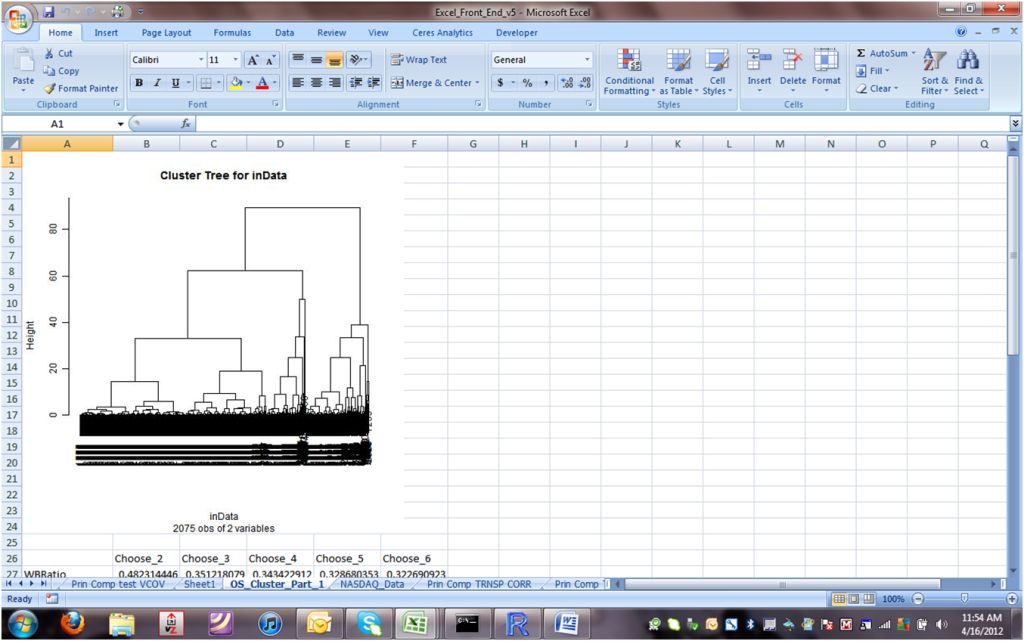
Task: Click the Copy command
Action: click(x=61, y=70)
